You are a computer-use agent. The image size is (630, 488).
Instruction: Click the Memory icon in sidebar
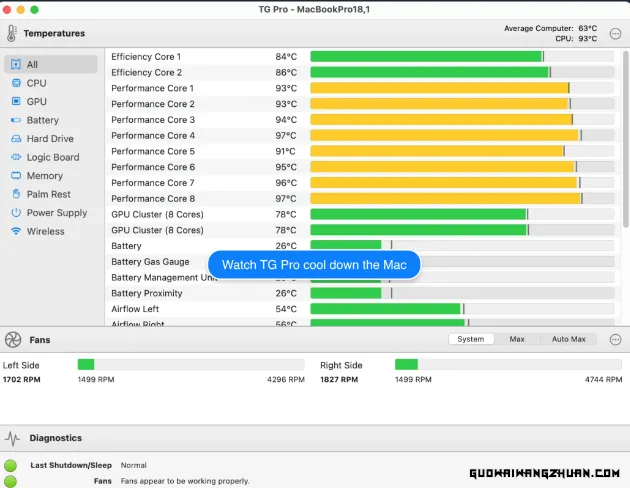click(16, 176)
